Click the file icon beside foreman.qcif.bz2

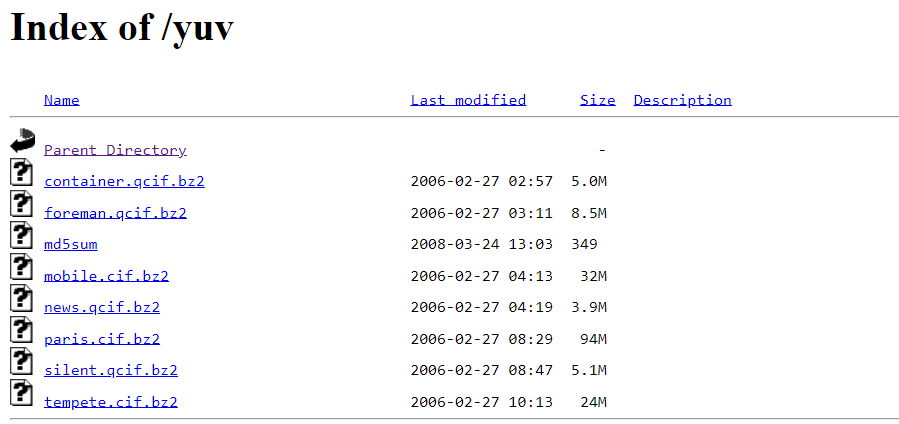tap(21, 203)
